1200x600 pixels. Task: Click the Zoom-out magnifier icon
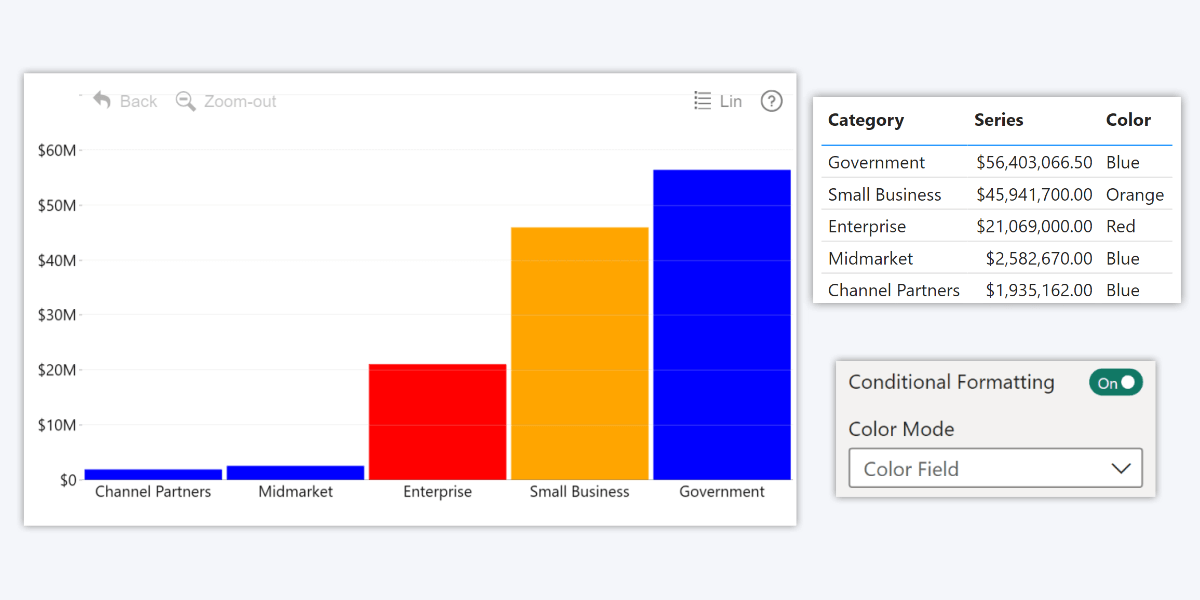pos(185,101)
